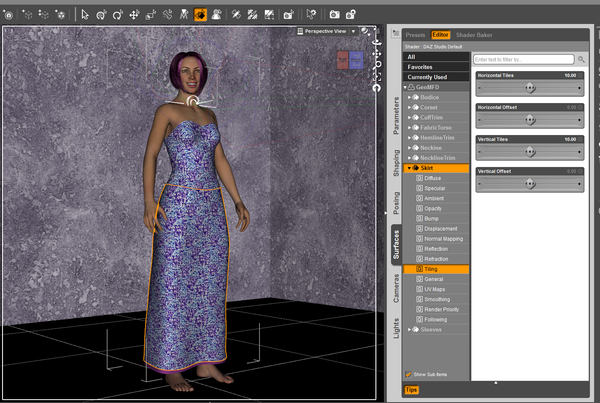Click the Tips button at bottom
Viewport: 600px width, 403px height.
pos(411,390)
